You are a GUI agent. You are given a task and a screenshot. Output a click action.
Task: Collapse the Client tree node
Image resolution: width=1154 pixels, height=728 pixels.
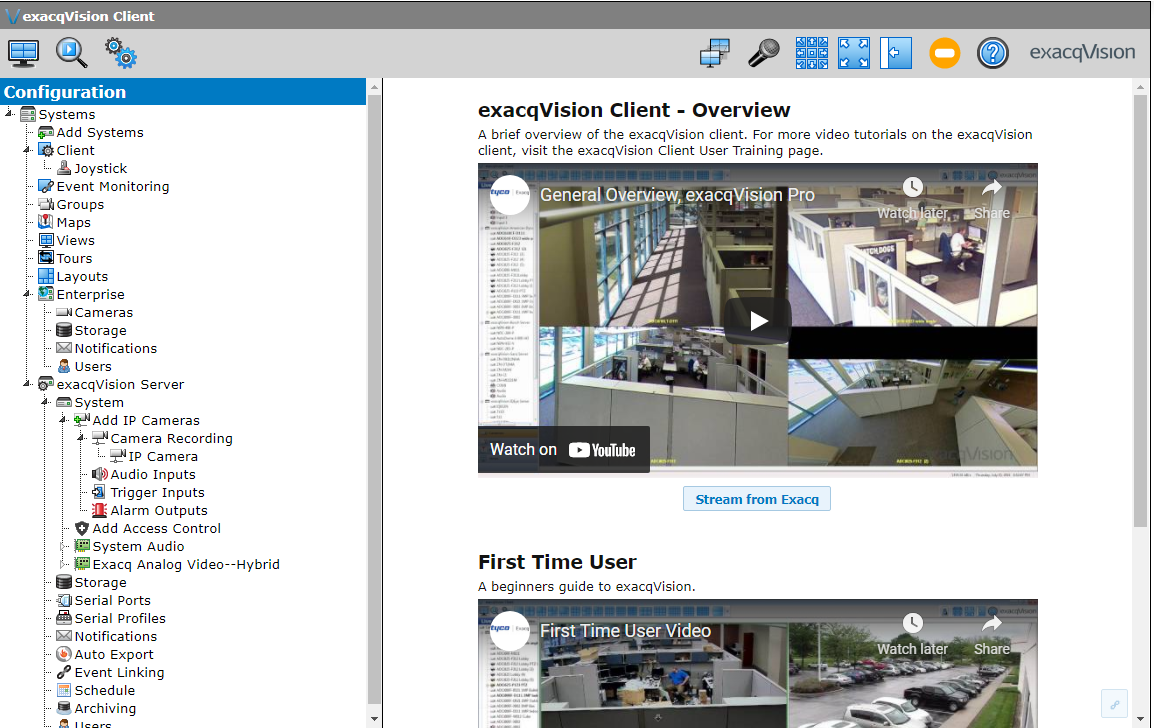pos(27,149)
